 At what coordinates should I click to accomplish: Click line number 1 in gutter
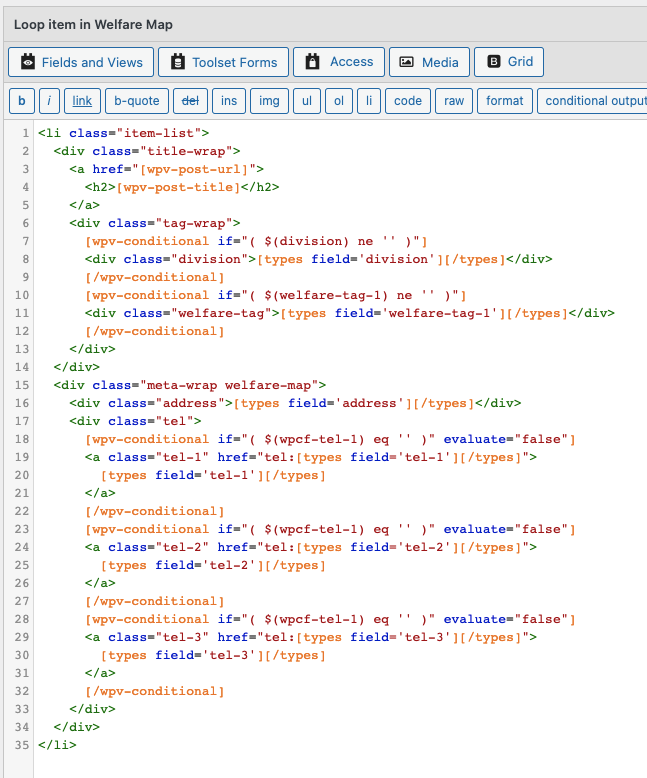[x=25, y=133]
